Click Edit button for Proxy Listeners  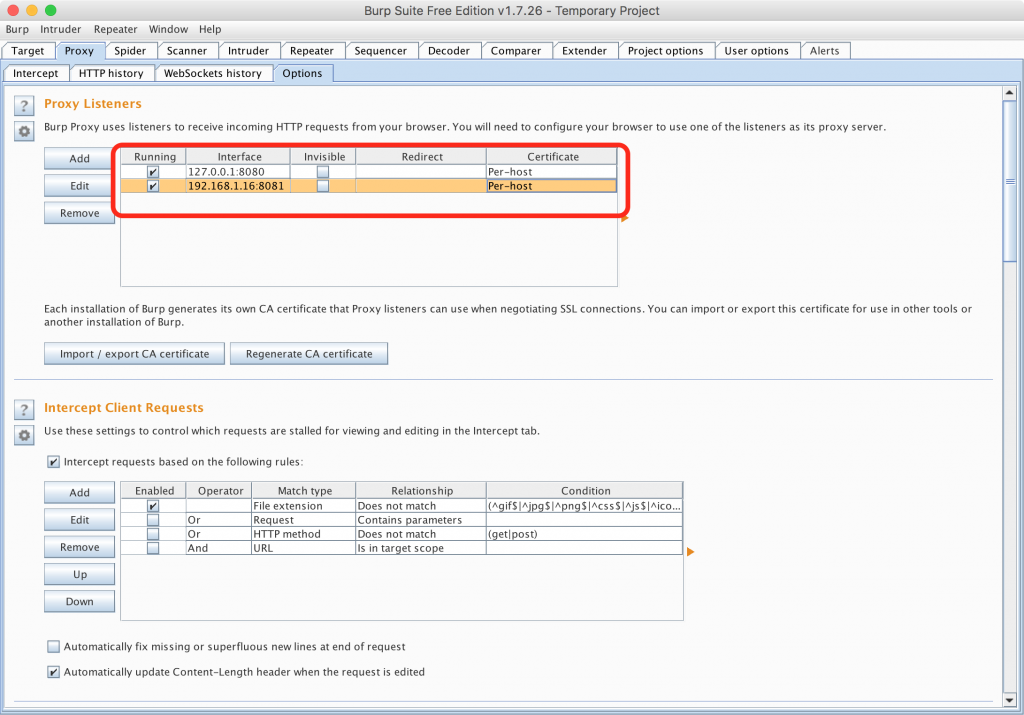coord(79,186)
